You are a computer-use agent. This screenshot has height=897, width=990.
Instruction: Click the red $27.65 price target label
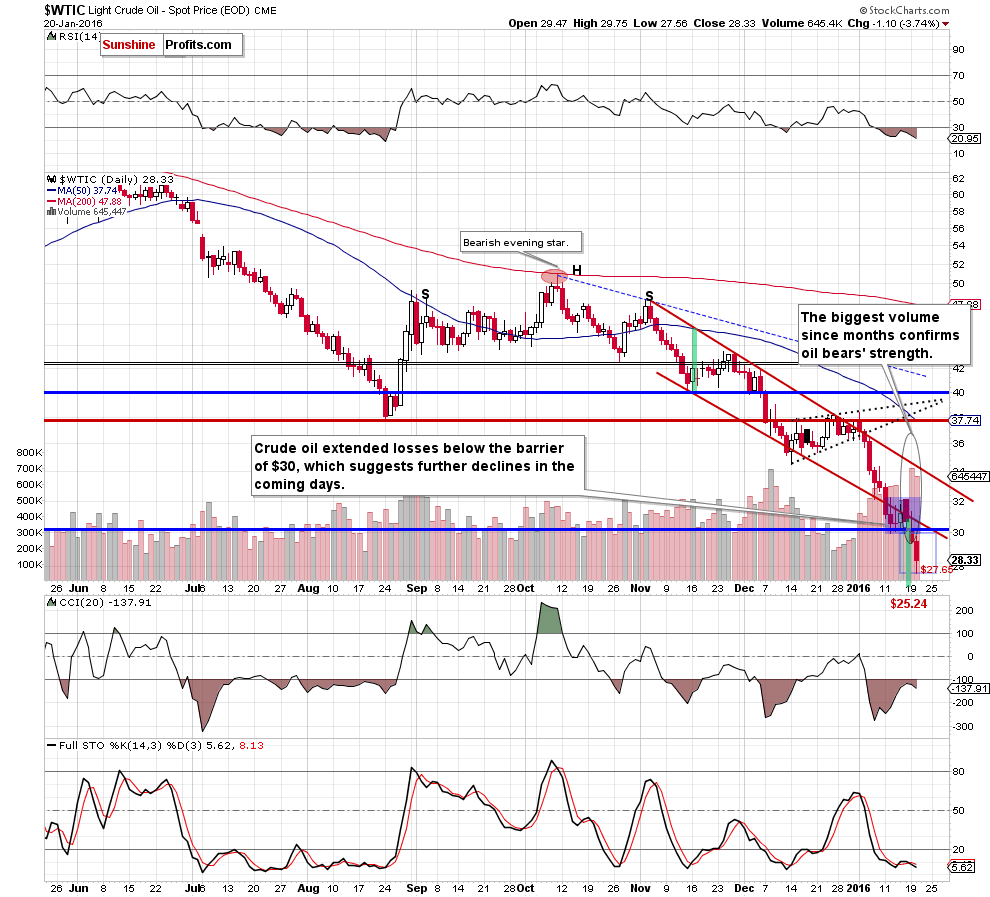pyautogui.click(x=936, y=570)
